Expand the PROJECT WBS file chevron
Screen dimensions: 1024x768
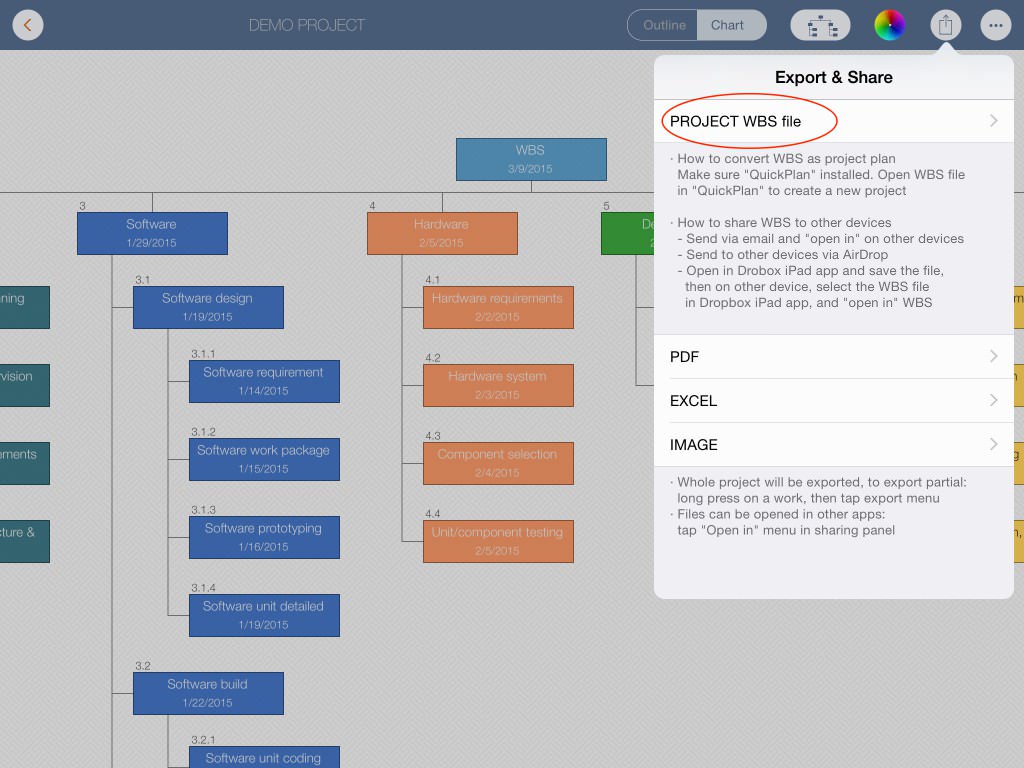pyautogui.click(x=993, y=121)
